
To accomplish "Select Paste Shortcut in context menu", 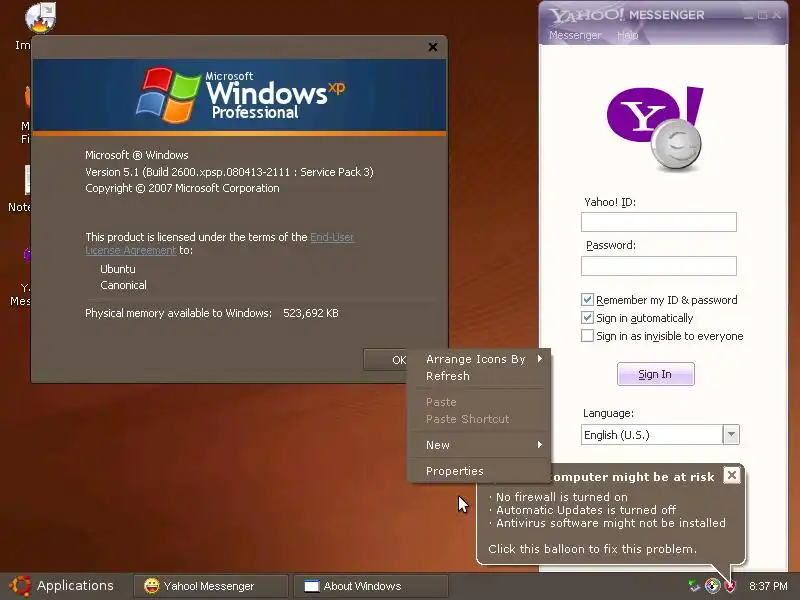I will point(479,419).
